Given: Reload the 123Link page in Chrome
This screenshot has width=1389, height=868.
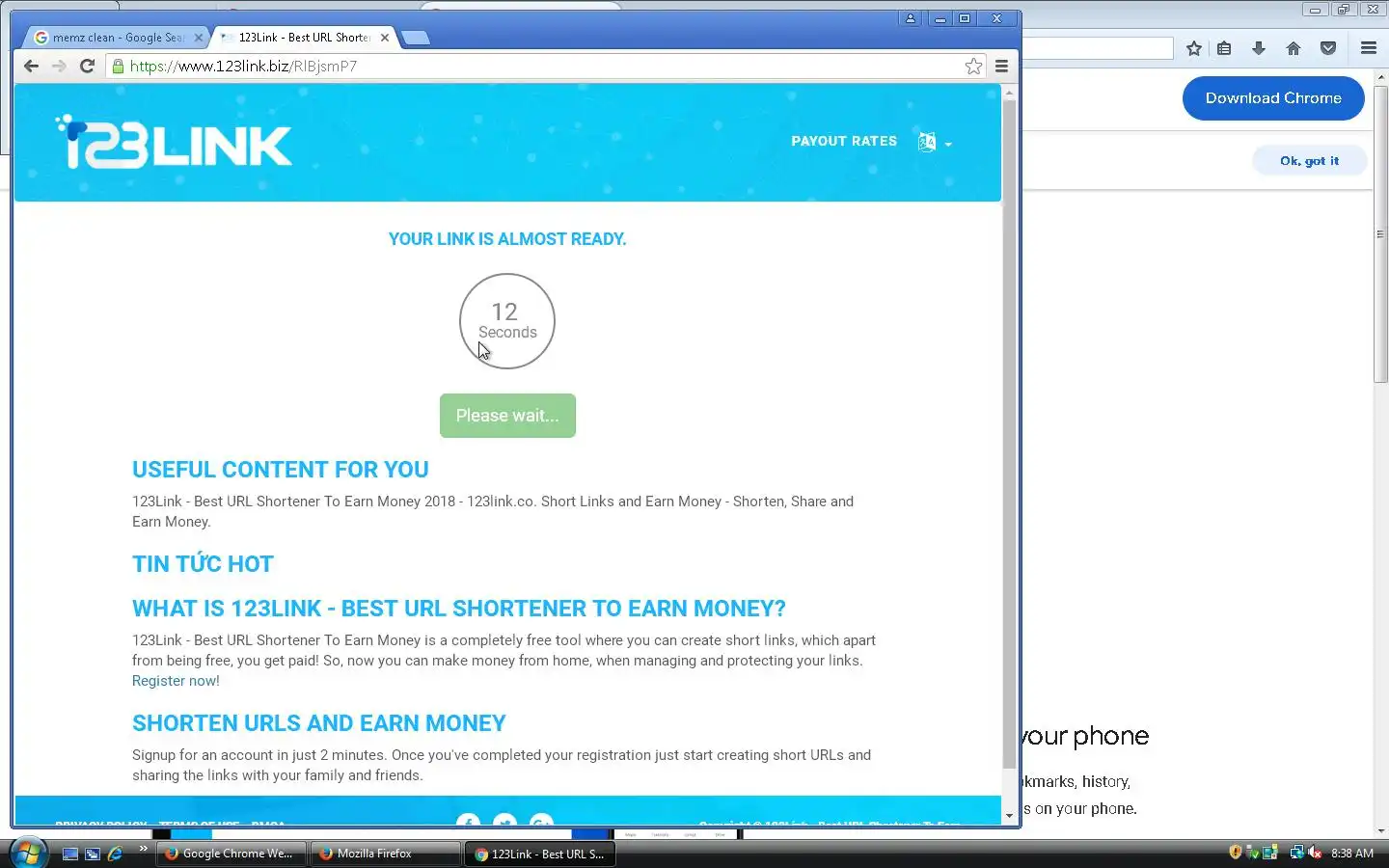Looking at the screenshot, I should [x=87, y=66].
